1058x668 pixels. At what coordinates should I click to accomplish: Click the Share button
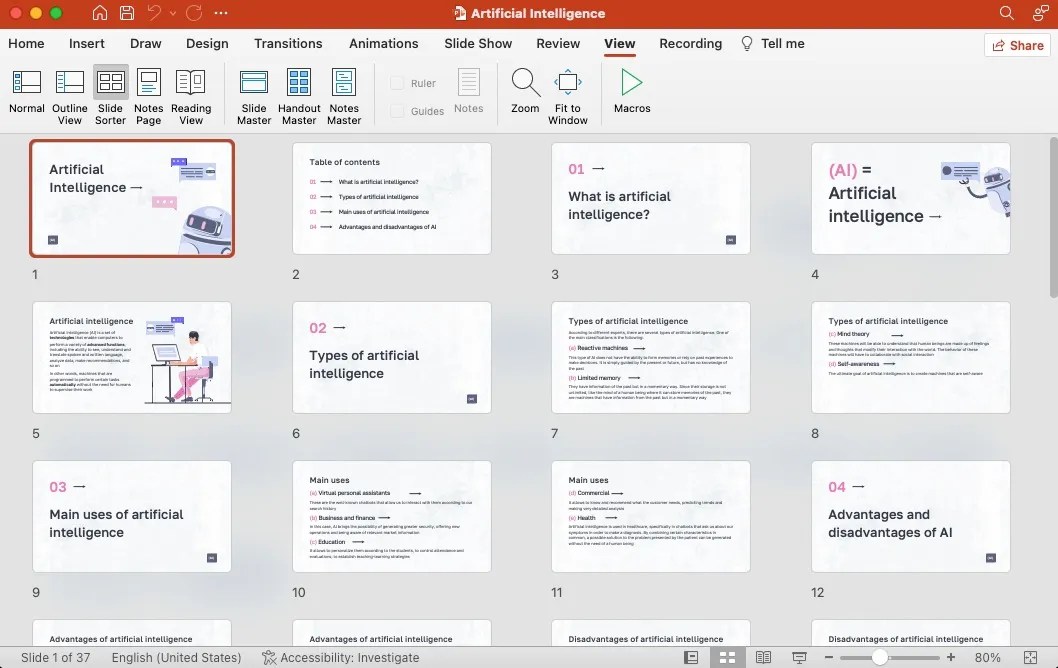(1017, 45)
